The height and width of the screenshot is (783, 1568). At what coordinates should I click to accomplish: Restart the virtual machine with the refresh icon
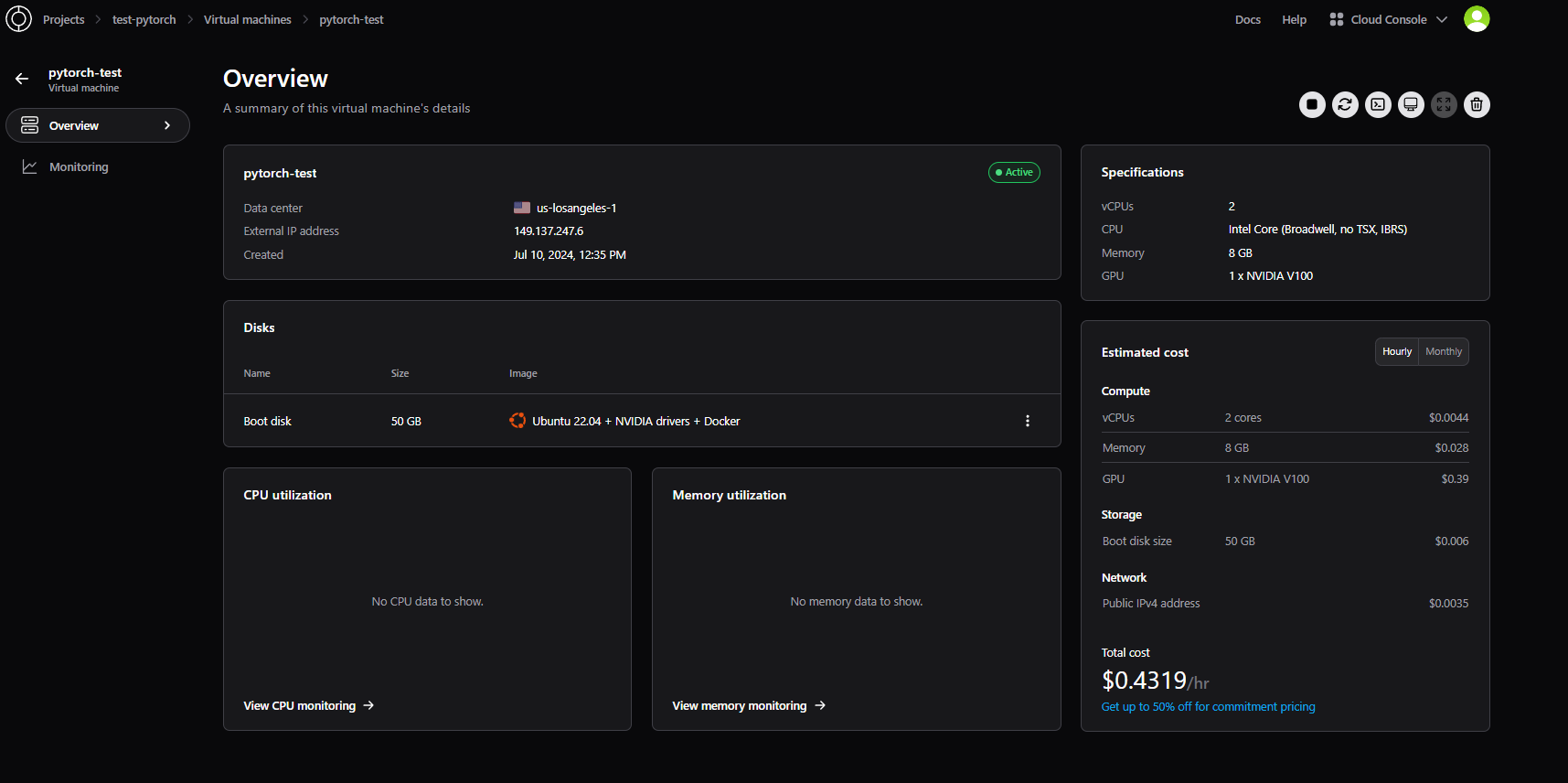pos(1345,104)
